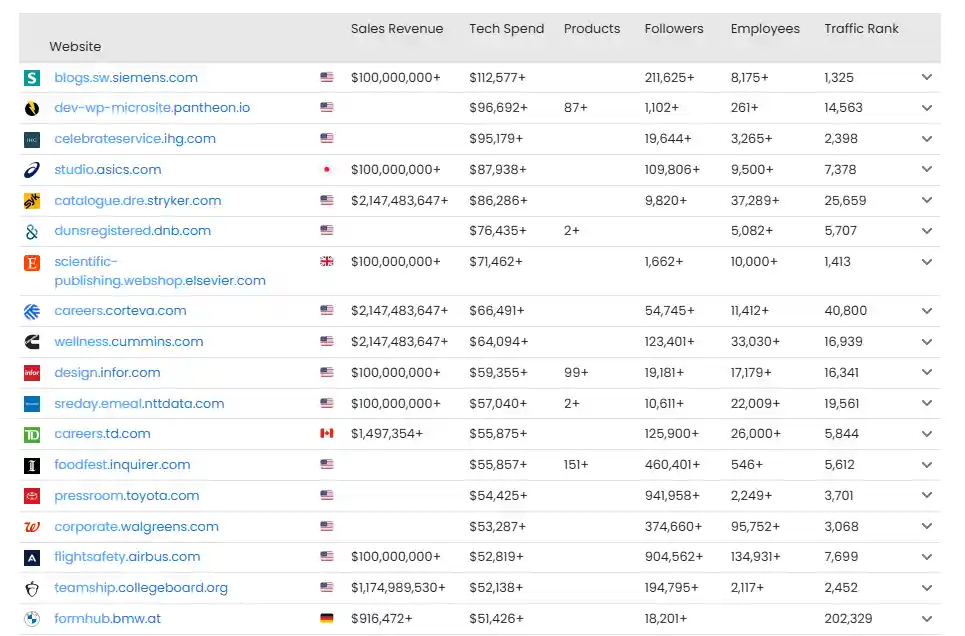The height and width of the screenshot is (636, 965).
Task: Click the BMW roundel icon
Action: [x=32, y=619]
